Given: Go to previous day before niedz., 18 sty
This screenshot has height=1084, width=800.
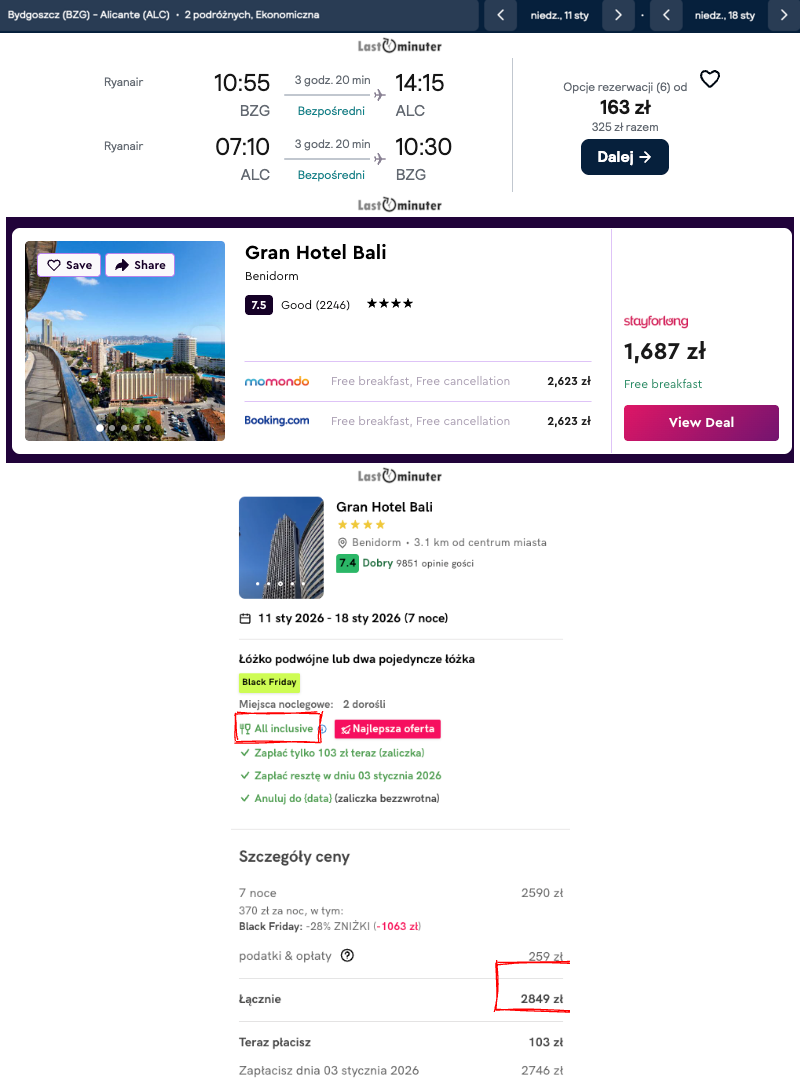Looking at the screenshot, I should tap(666, 15).
